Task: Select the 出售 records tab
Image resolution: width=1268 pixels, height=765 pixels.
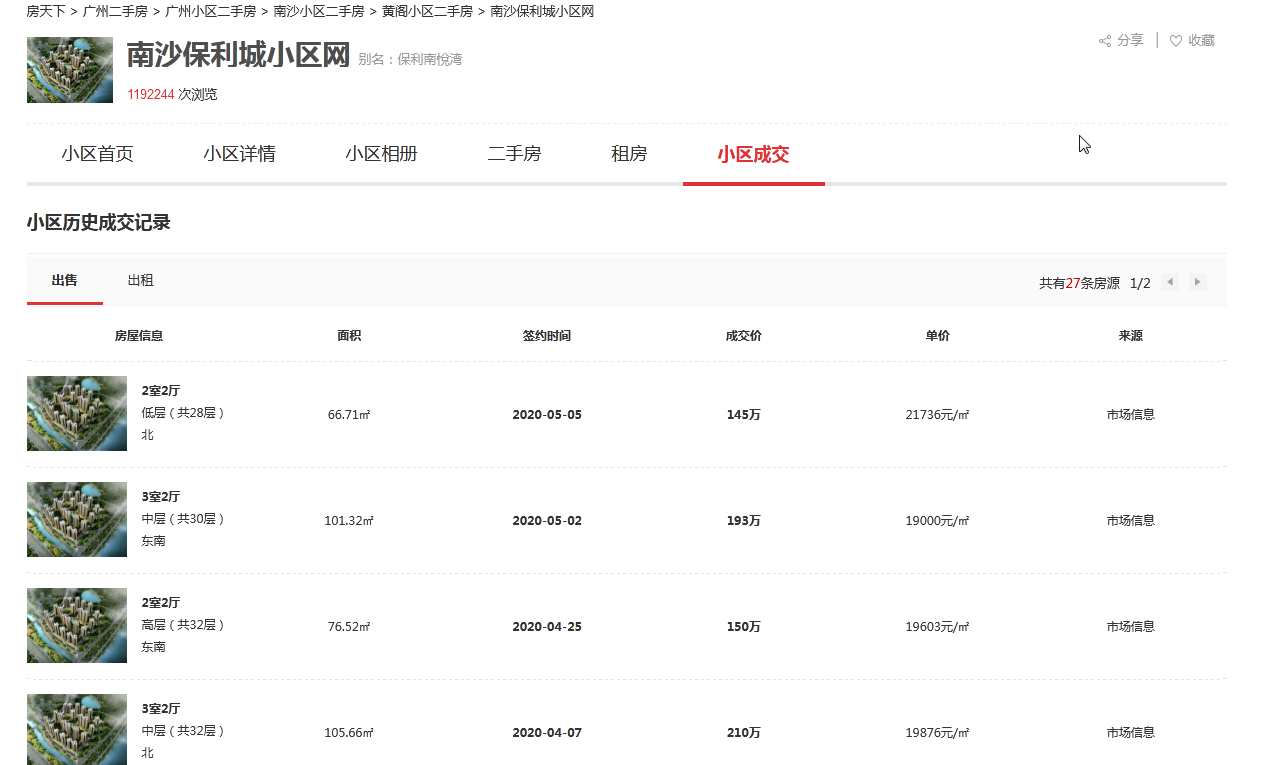Action: (65, 281)
